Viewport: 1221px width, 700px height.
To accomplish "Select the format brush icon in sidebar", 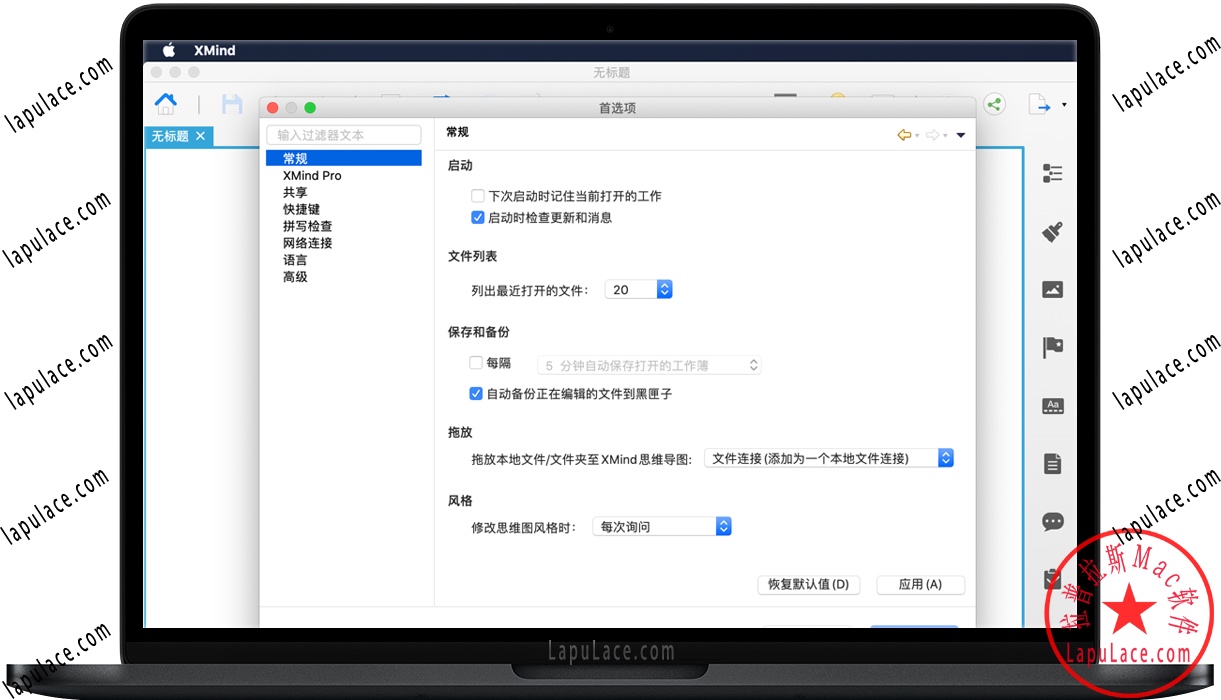I will click(x=1052, y=231).
